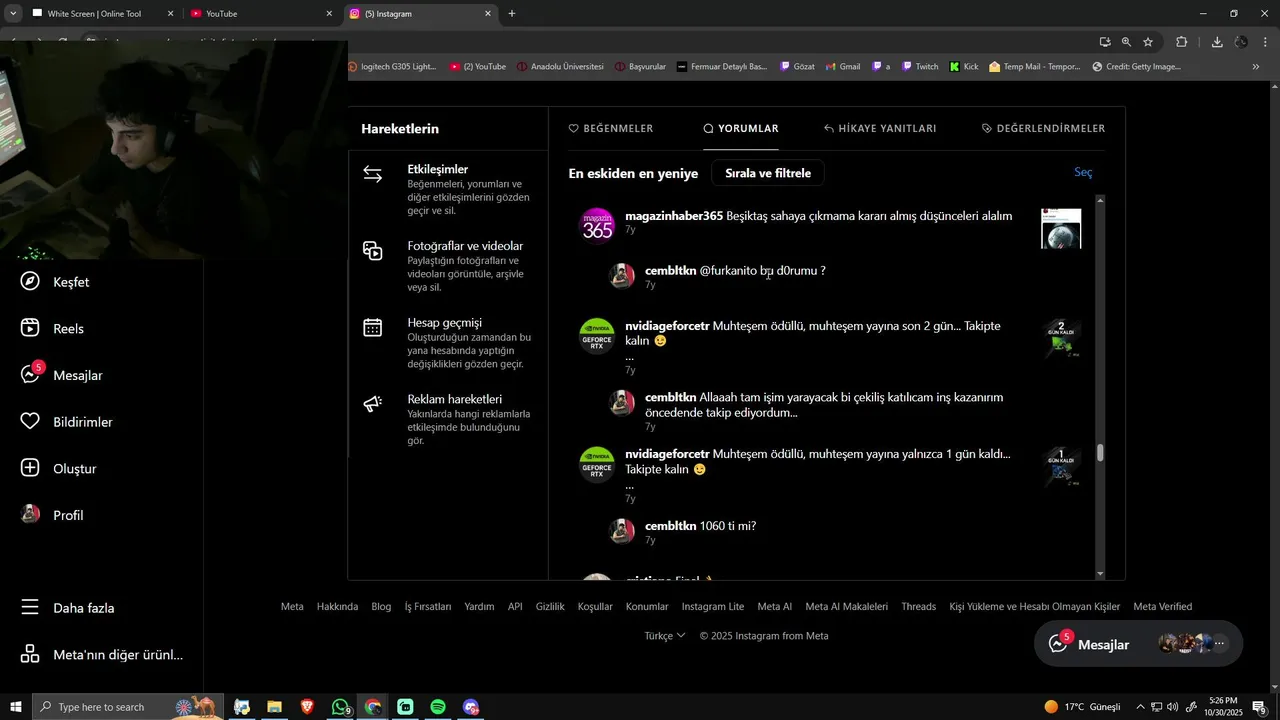Click nvidiageforcetr username on '1 gün kaldı' post
The height and width of the screenshot is (720, 1280).
[x=667, y=454]
